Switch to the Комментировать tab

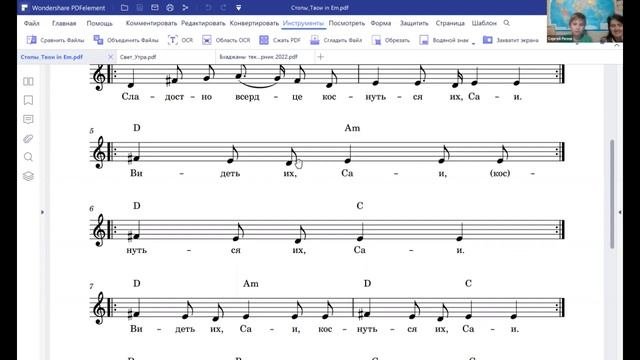click(151, 23)
